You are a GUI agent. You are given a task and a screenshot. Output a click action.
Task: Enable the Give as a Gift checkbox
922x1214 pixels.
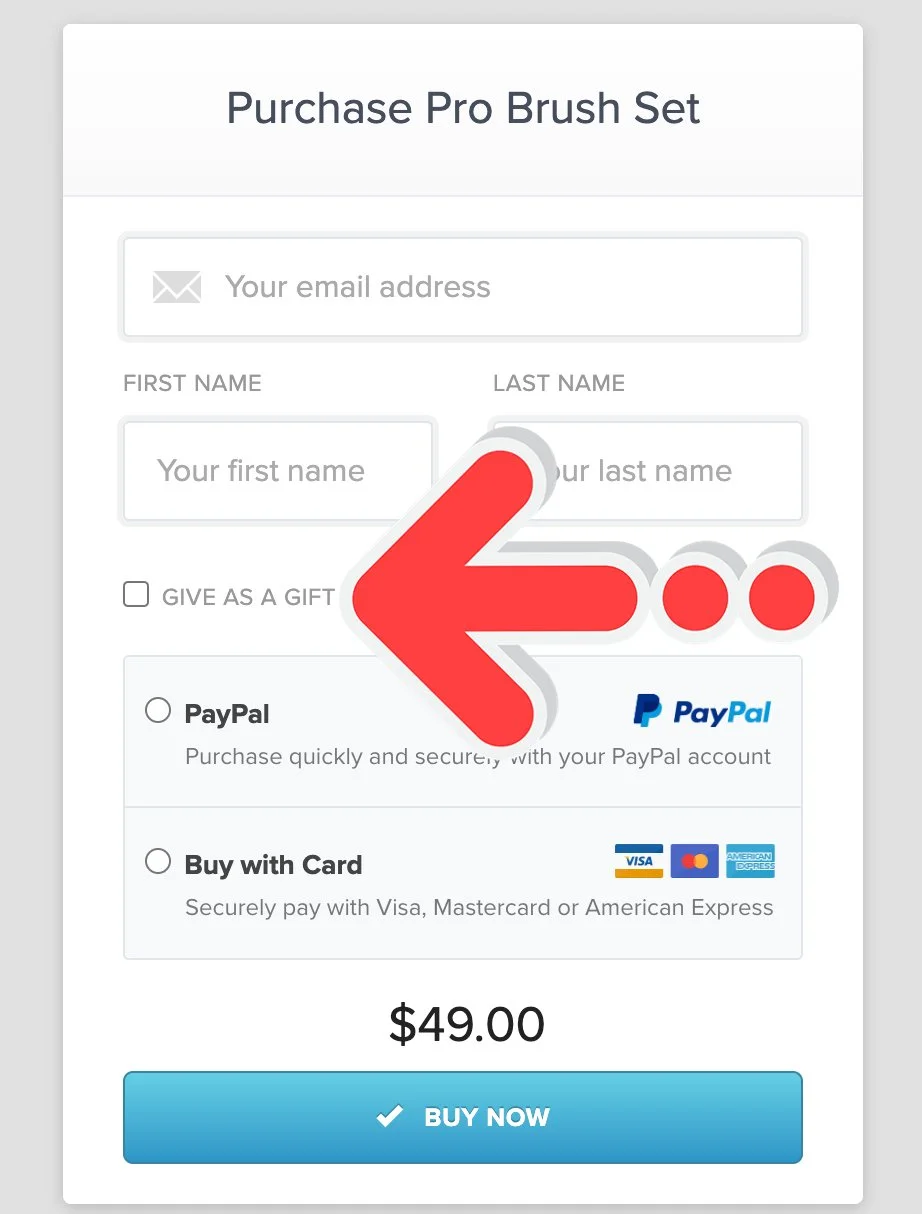[x=136, y=595]
